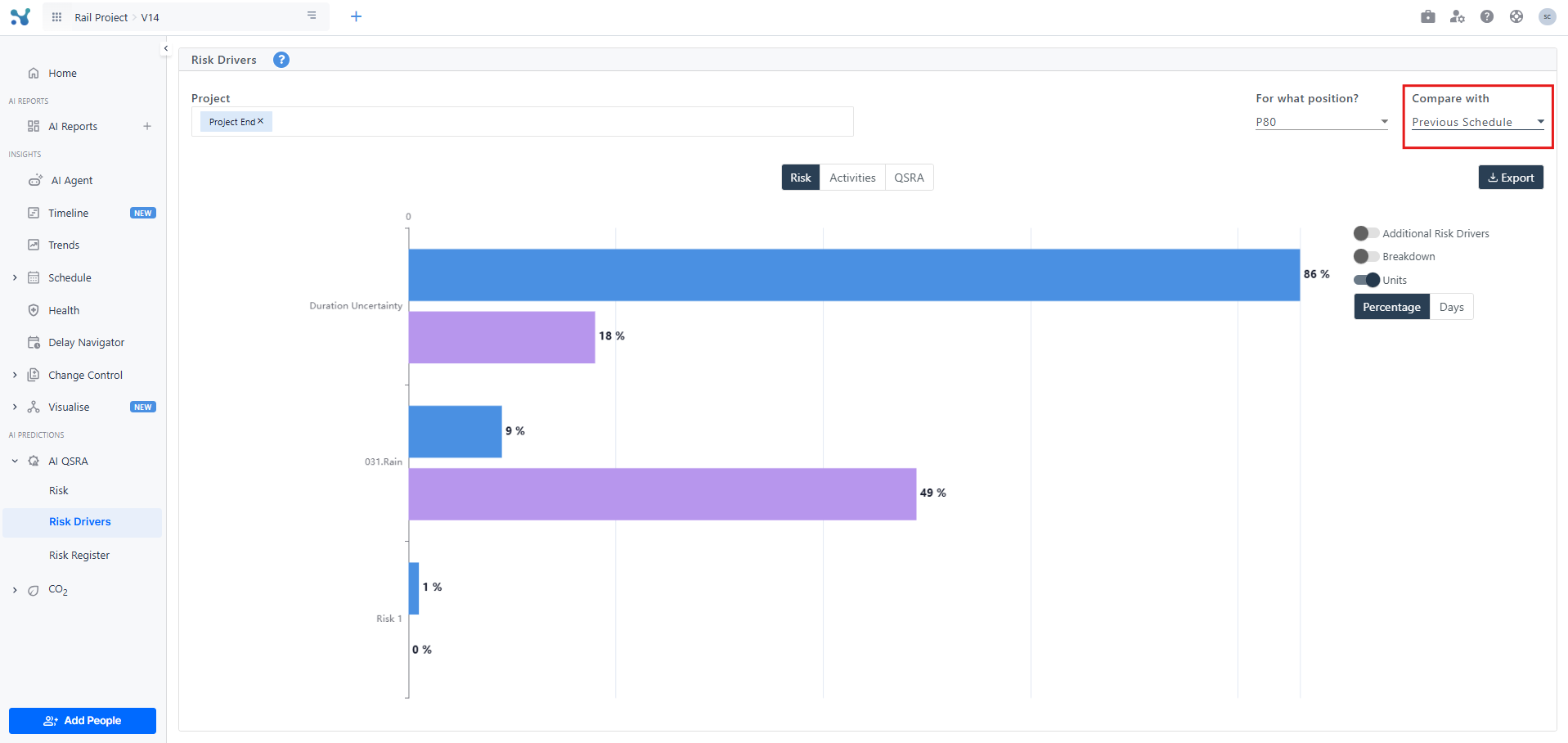
Task: Open the app grid launcher icon
Action: point(56,17)
